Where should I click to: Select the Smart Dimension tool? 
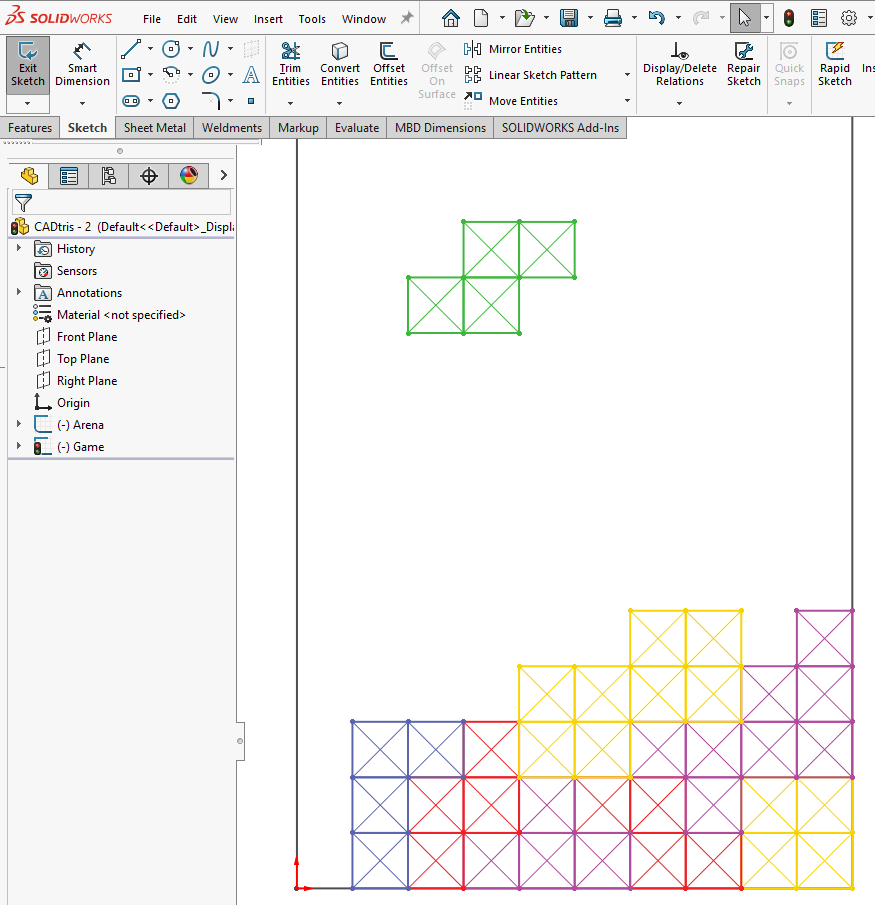(82, 65)
